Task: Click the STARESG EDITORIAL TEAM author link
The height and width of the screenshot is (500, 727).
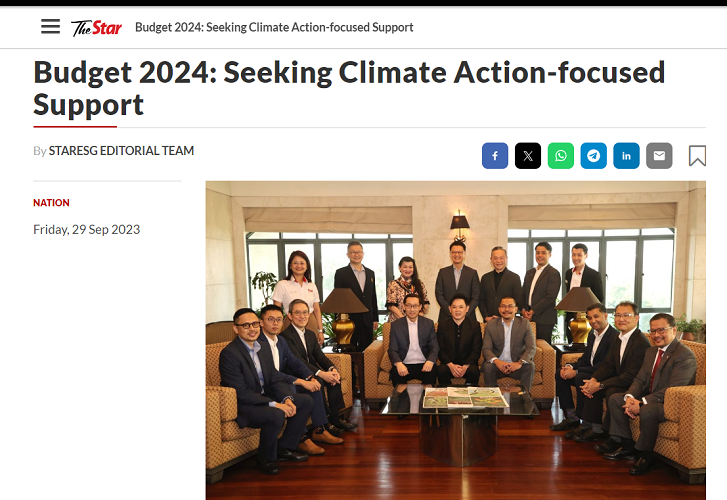Action: click(x=121, y=151)
